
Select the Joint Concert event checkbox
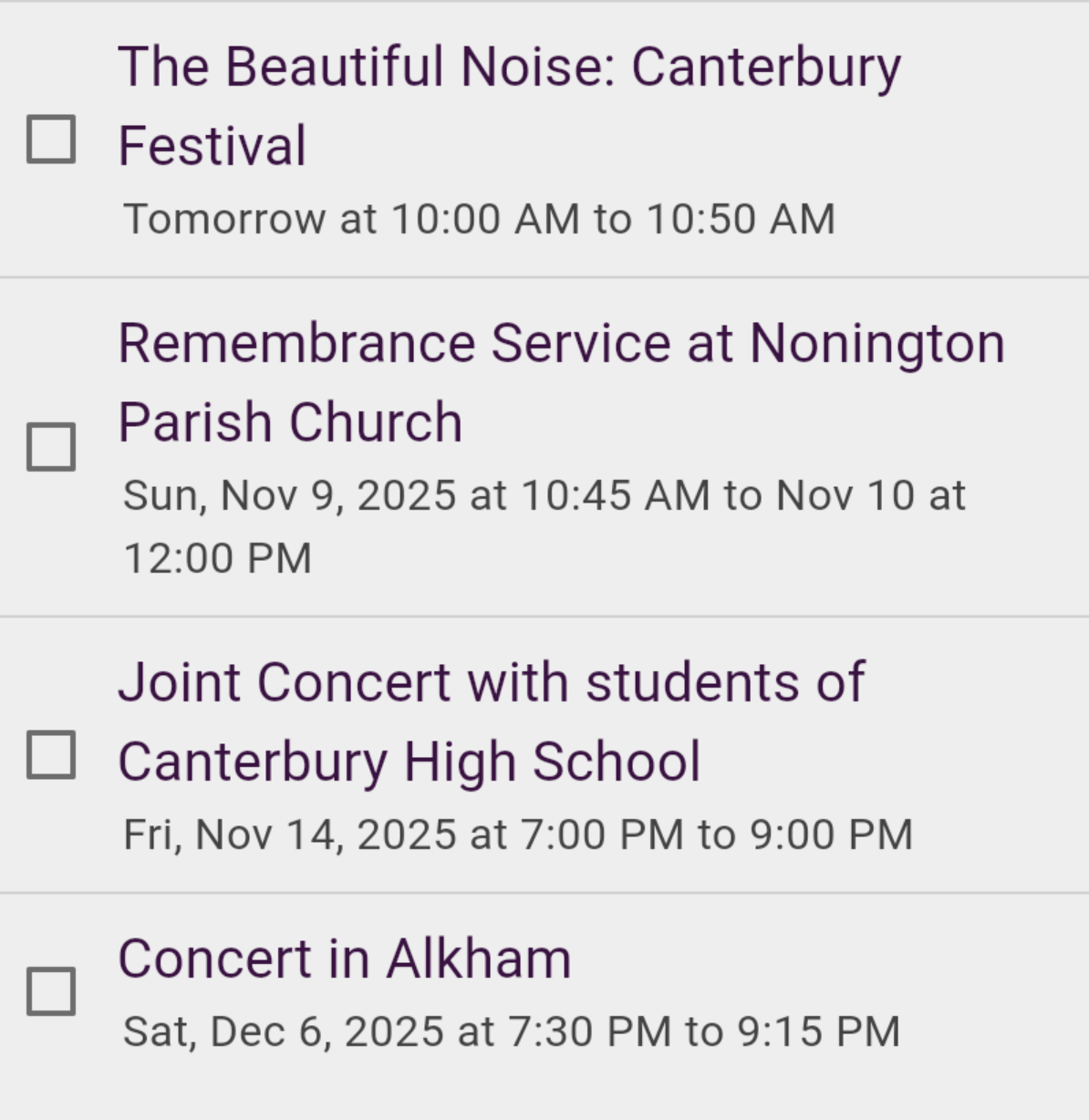(x=51, y=755)
